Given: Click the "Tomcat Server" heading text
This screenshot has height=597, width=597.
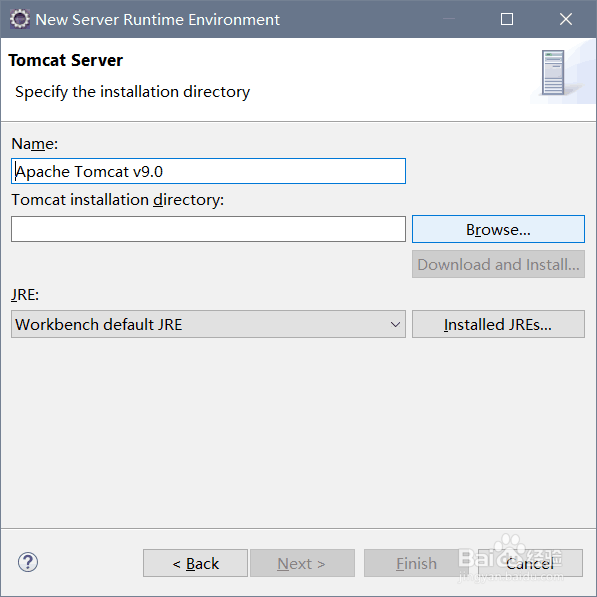Looking at the screenshot, I should tap(65, 60).
